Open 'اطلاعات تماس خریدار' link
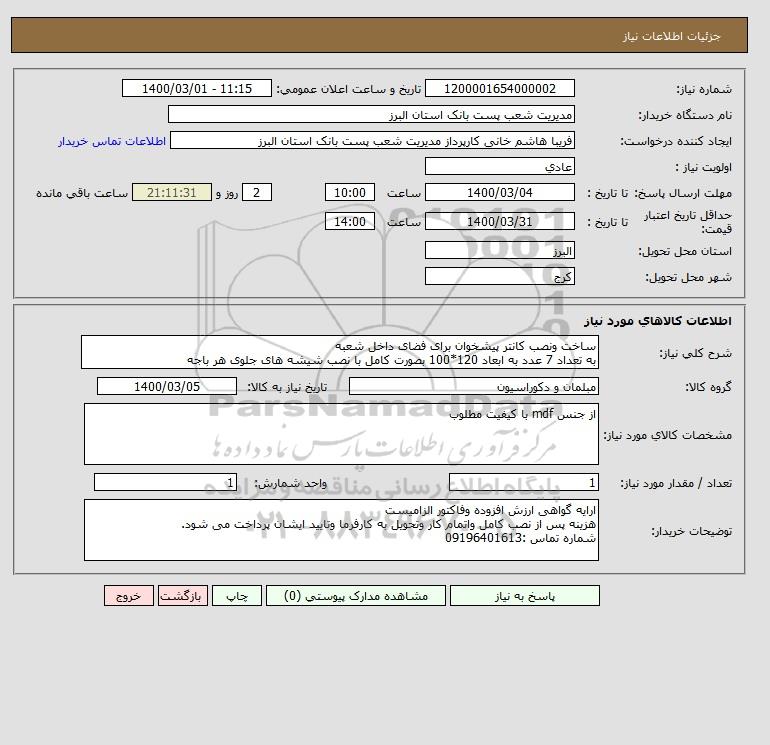The width and height of the screenshot is (770, 745). [x=112, y=141]
